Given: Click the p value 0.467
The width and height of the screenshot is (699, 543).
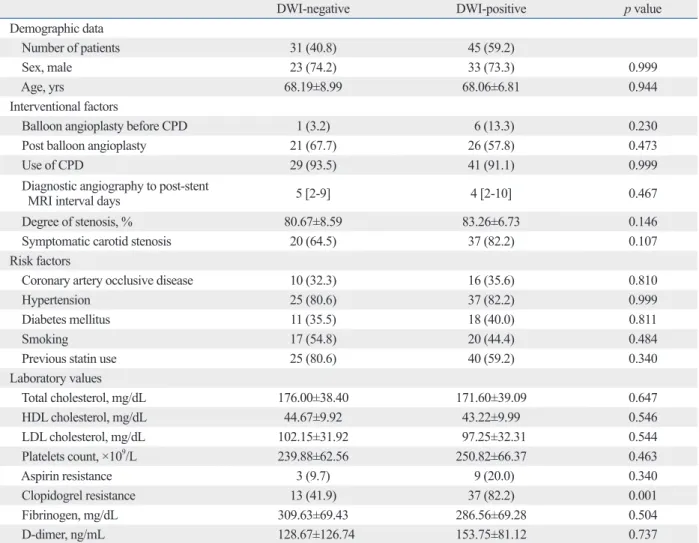Looking at the screenshot, I should (x=642, y=193).
